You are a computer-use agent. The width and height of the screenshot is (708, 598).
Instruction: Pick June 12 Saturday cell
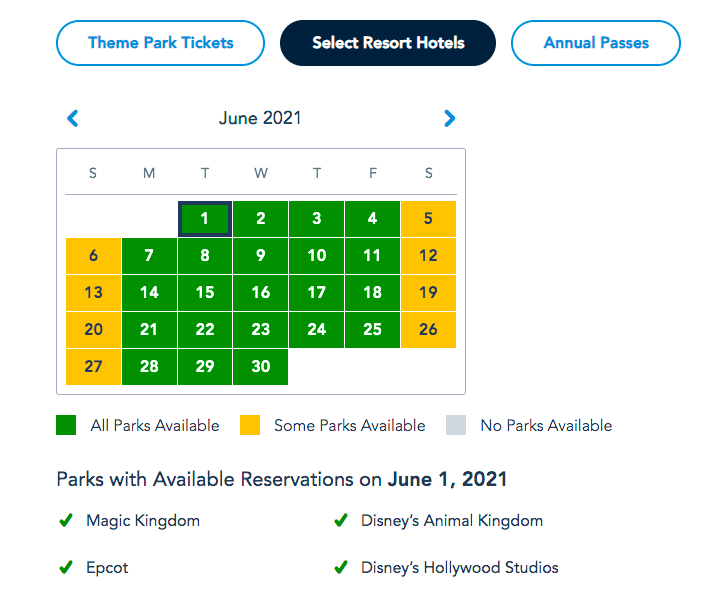pos(428,255)
